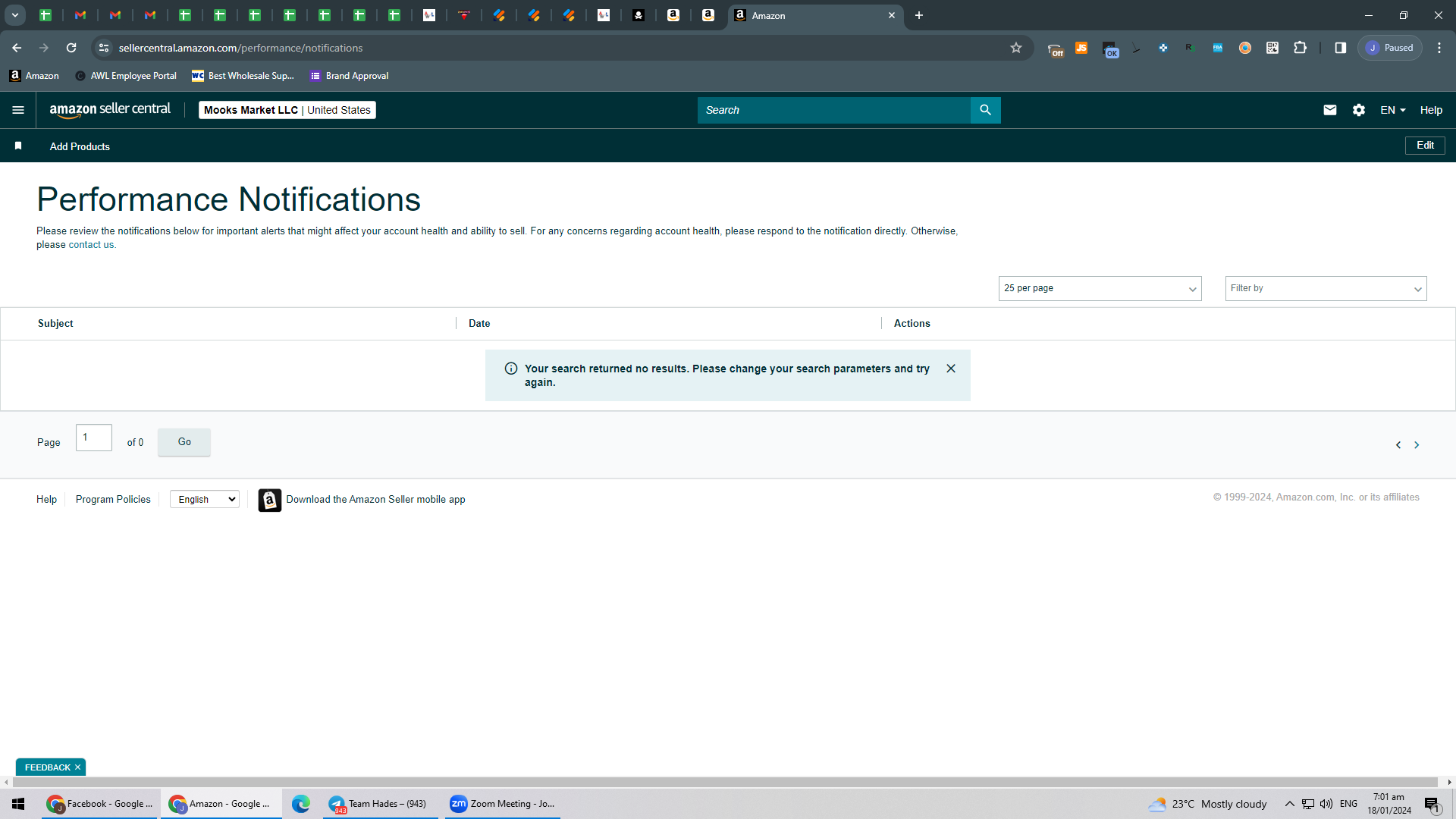
Task: Open Microsoft Edge from the taskbar
Action: 301,804
